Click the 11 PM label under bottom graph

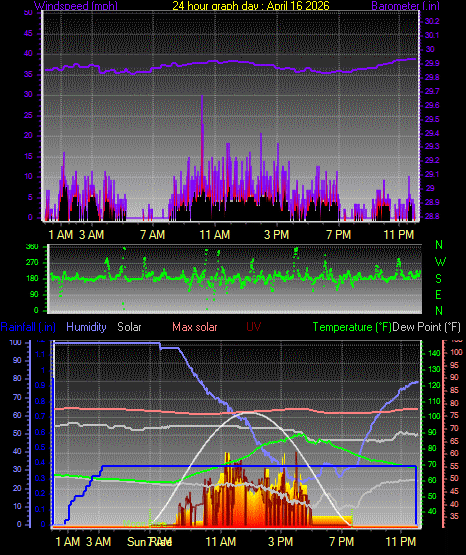(x=401, y=541)
